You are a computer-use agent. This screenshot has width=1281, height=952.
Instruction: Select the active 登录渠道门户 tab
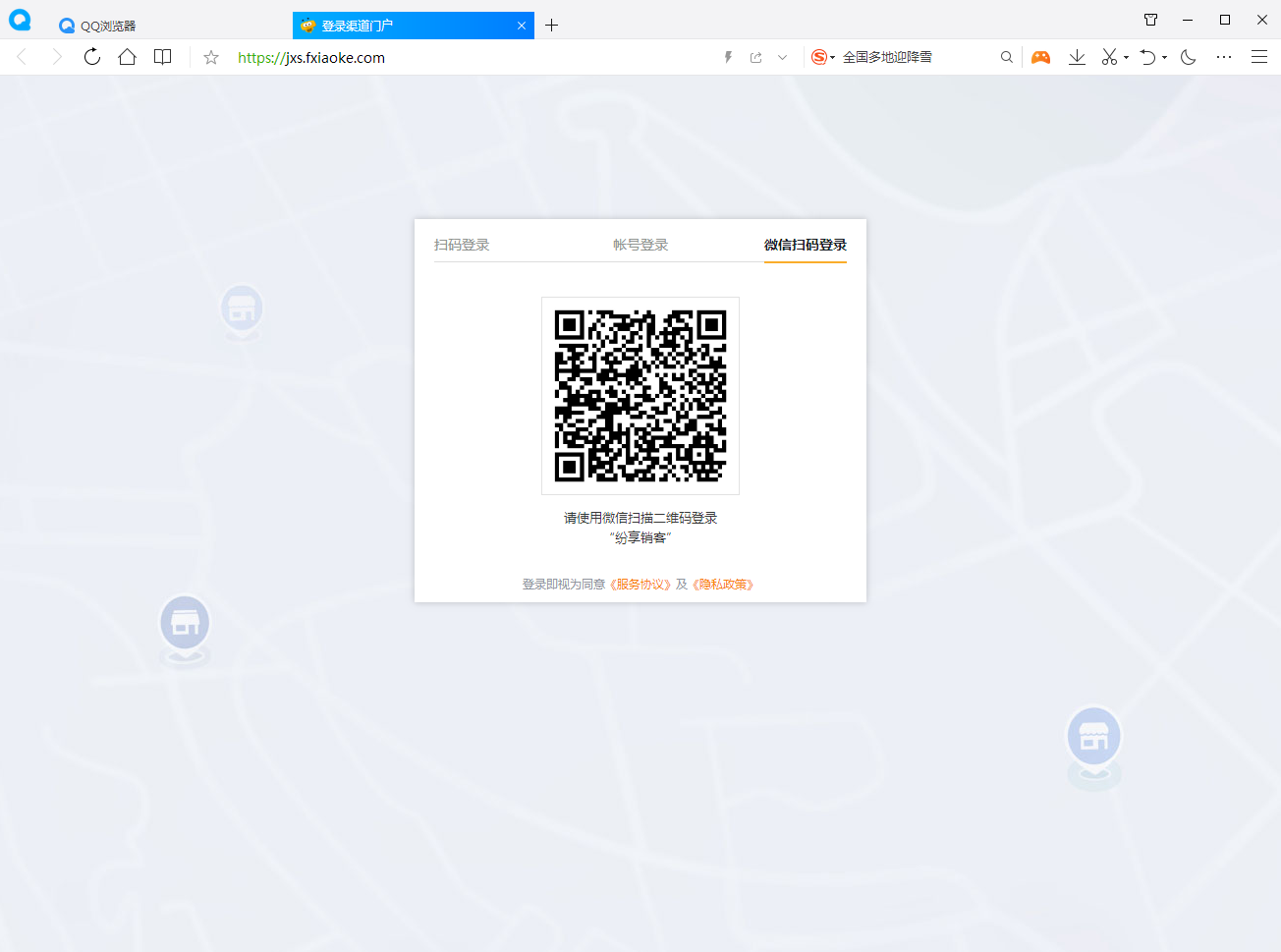click(x=413, y=26)
